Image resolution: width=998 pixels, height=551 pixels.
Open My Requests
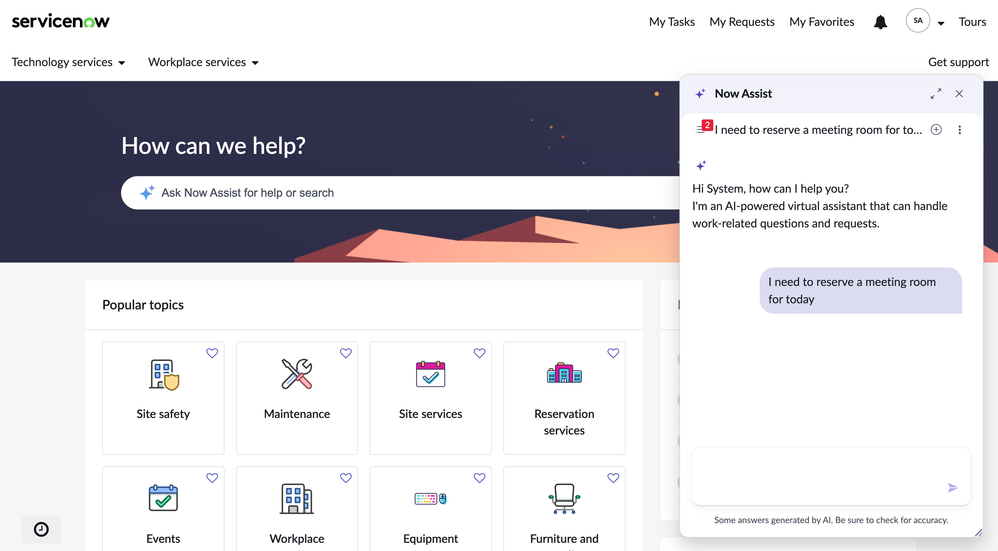(x=741, y=22)
